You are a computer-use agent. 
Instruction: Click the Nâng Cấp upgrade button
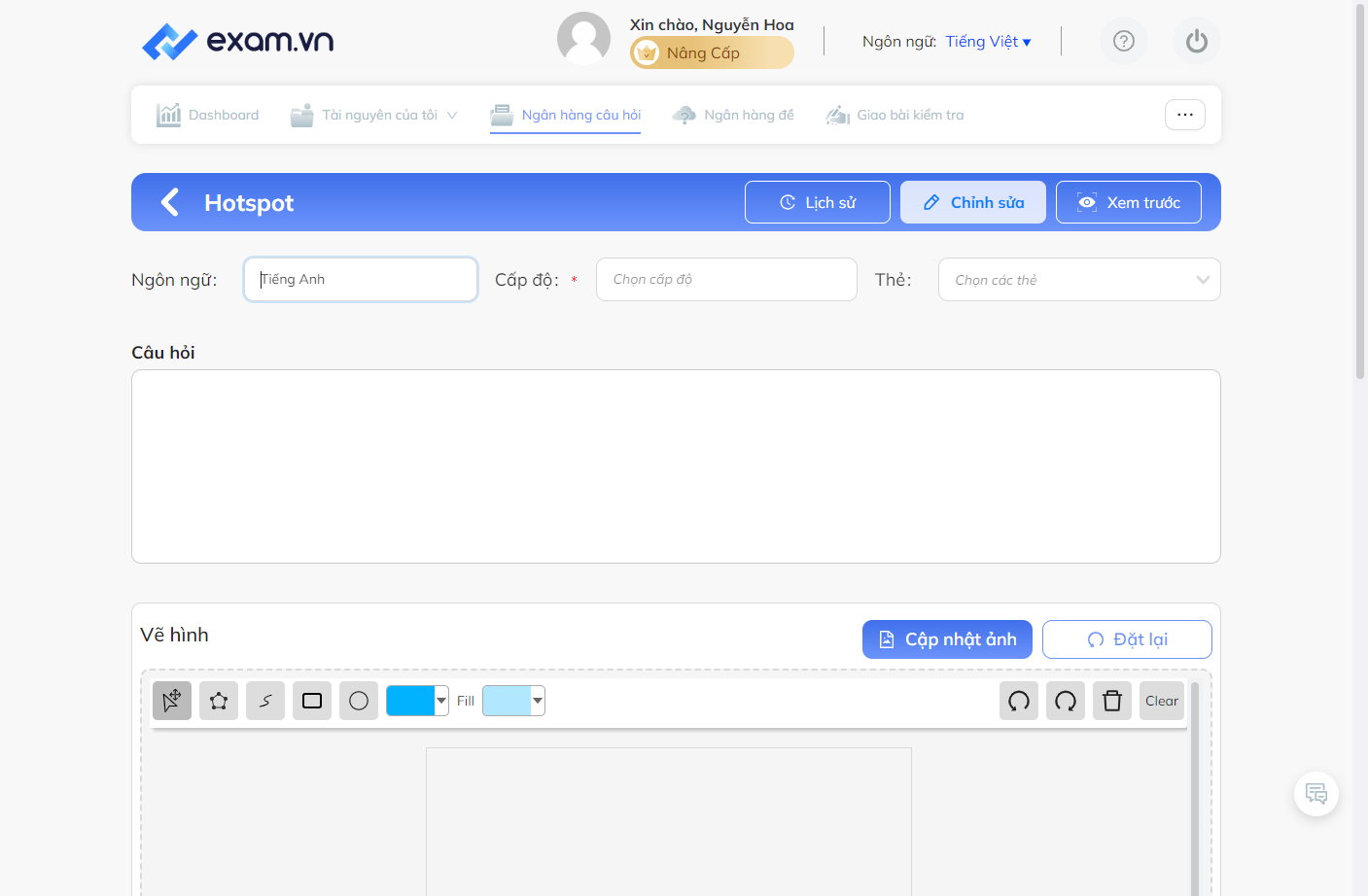pos(712,52)
